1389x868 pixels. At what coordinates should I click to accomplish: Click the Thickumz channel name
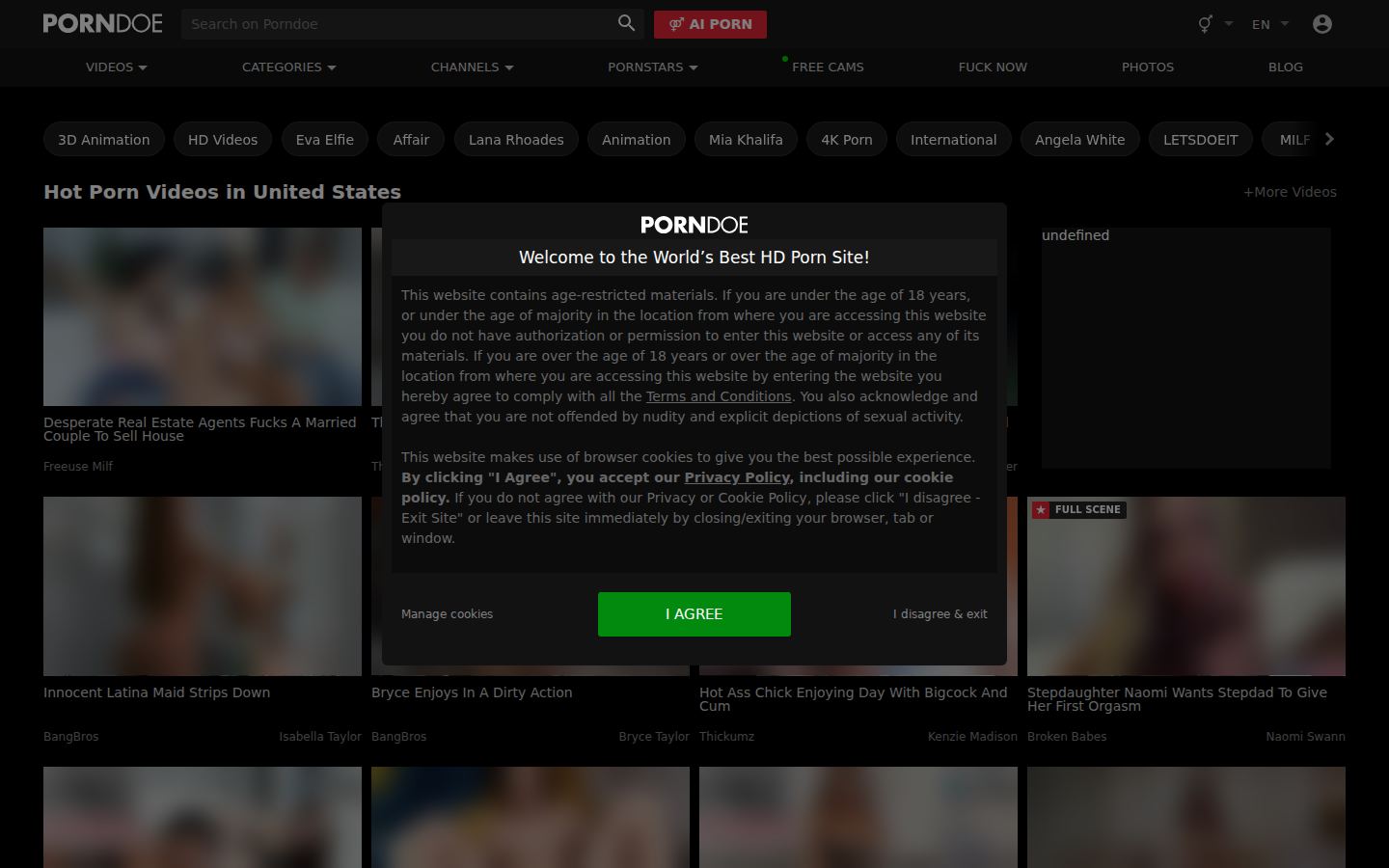(727, 736)
